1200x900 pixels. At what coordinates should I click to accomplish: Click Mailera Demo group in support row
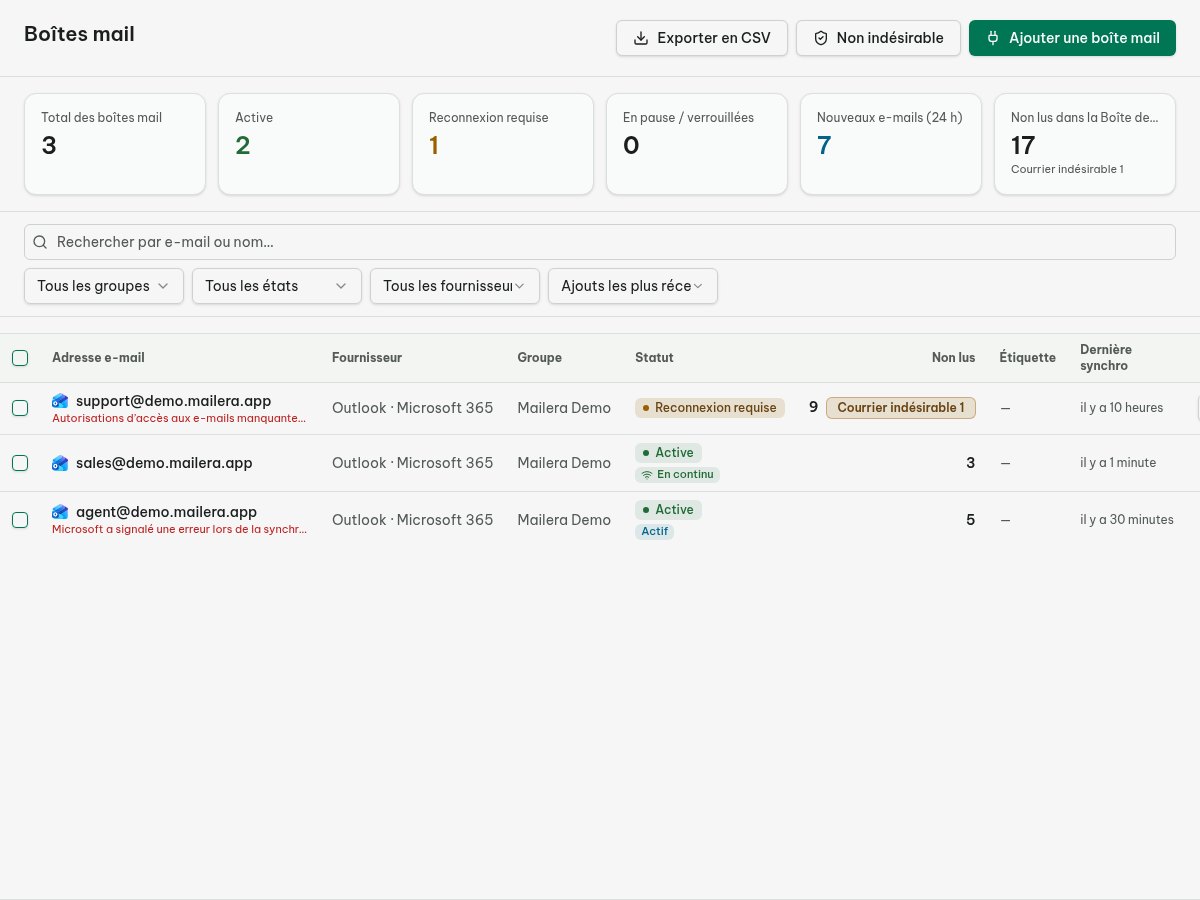(x=564, y=408)
